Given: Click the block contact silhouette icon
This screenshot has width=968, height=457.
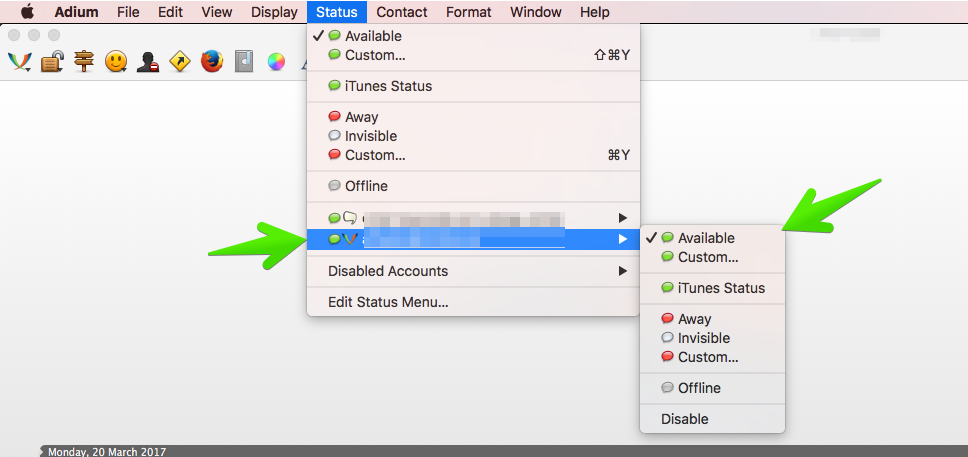Looking at the screenshot, I should (148, 62).
